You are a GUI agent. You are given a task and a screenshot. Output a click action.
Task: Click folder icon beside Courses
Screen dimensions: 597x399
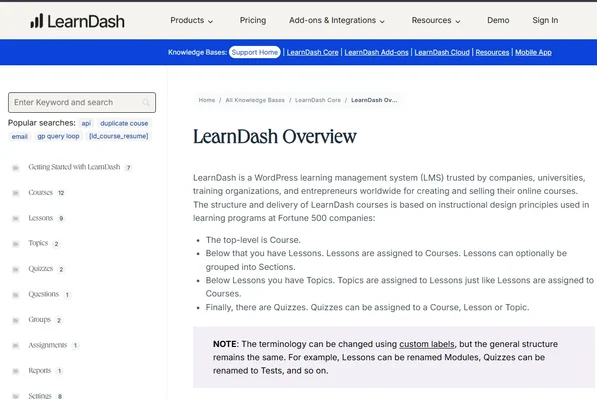click(x=16, y=193)
